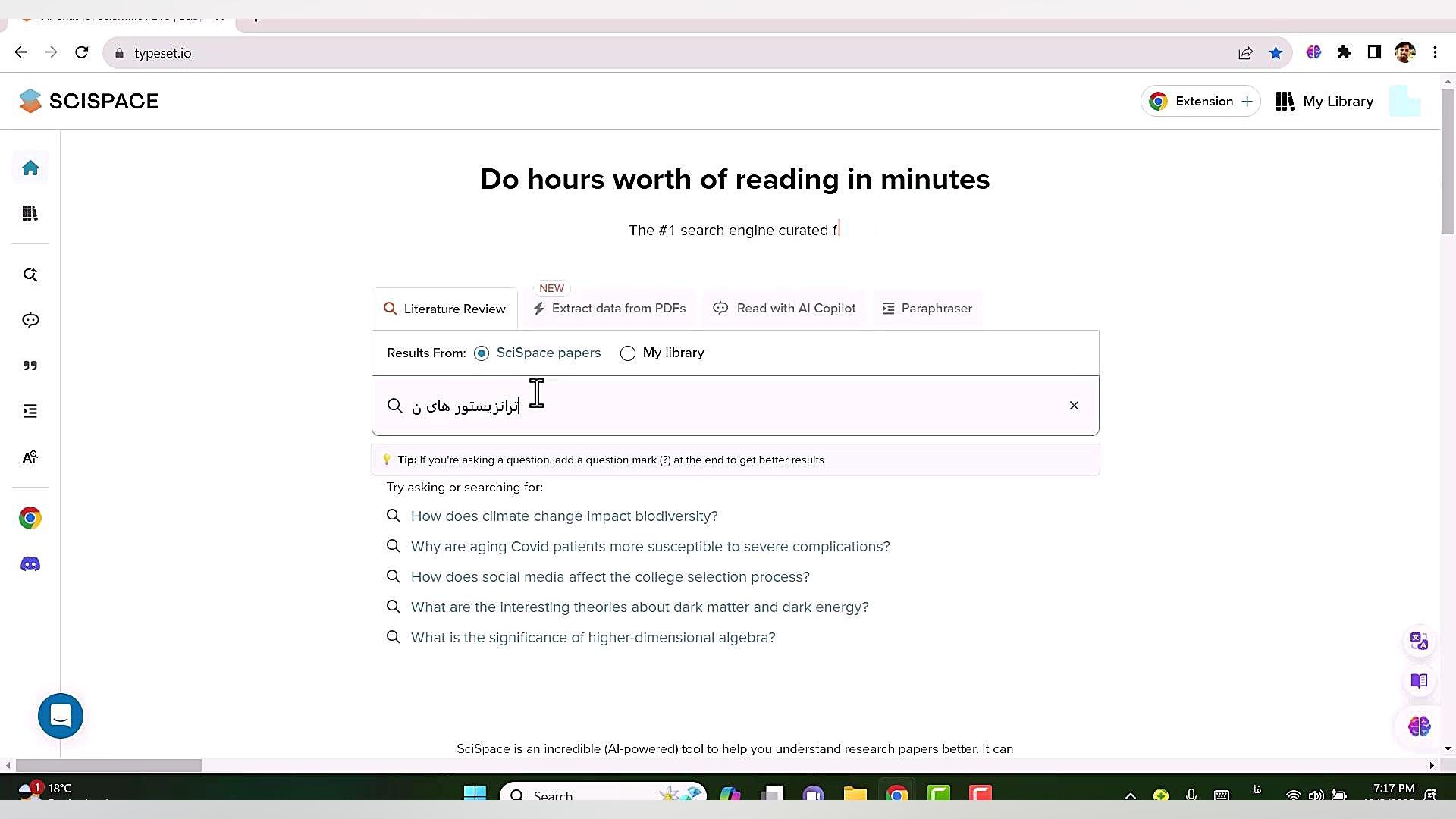Image resolution: width=1456 pixels, height=819 pixels.
Task: Click the search input field
Action: (x=735, y=406)
